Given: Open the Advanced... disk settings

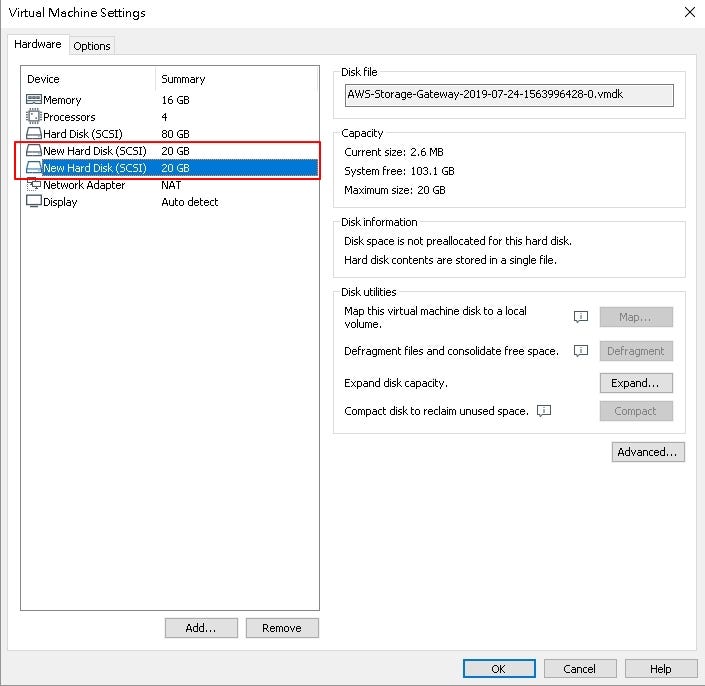Looking at the screenshot, I should pos(648,452).
